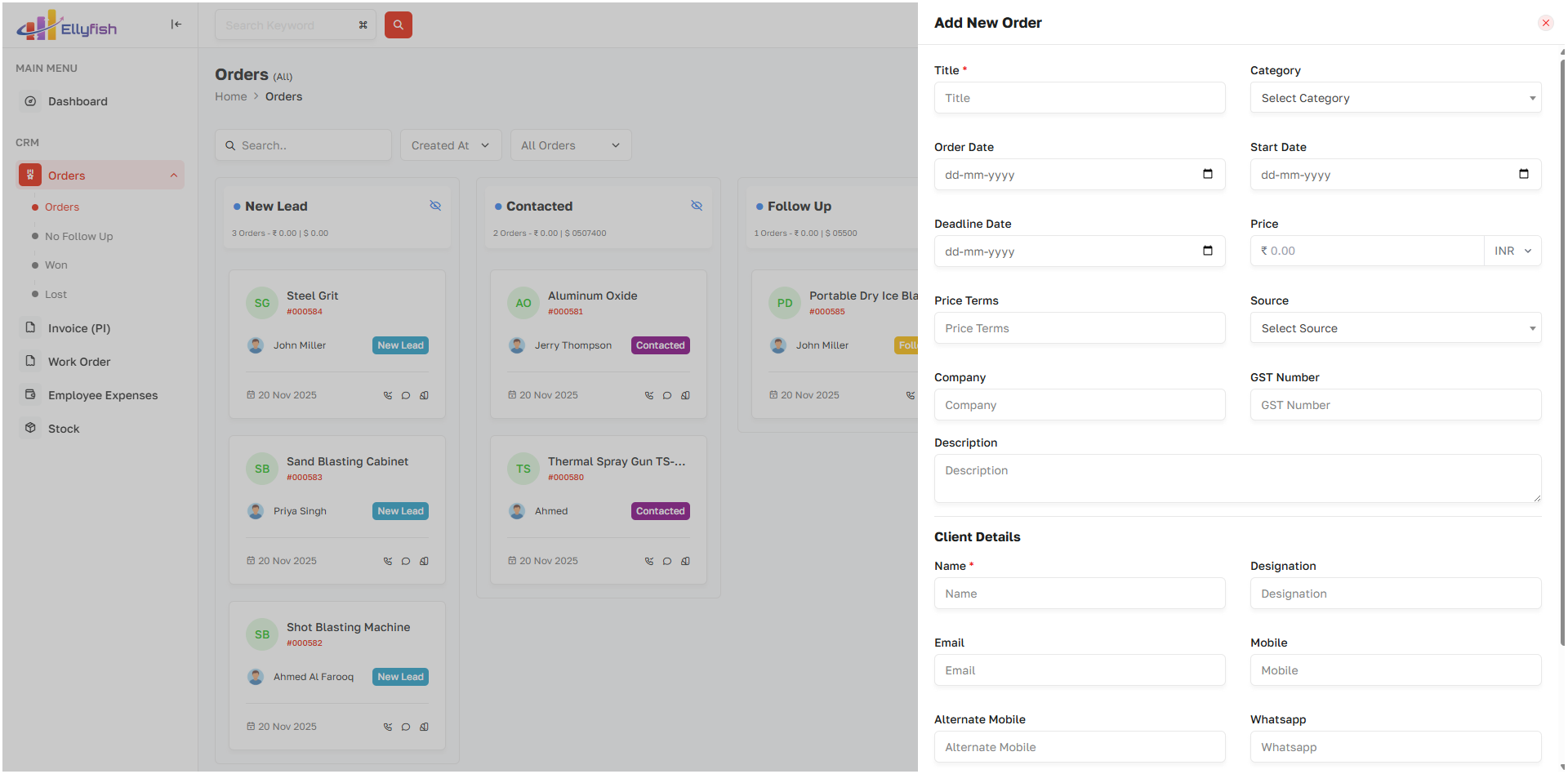Open the Select Source dropdown
1568x774 pixels.
coord(1395,328)
